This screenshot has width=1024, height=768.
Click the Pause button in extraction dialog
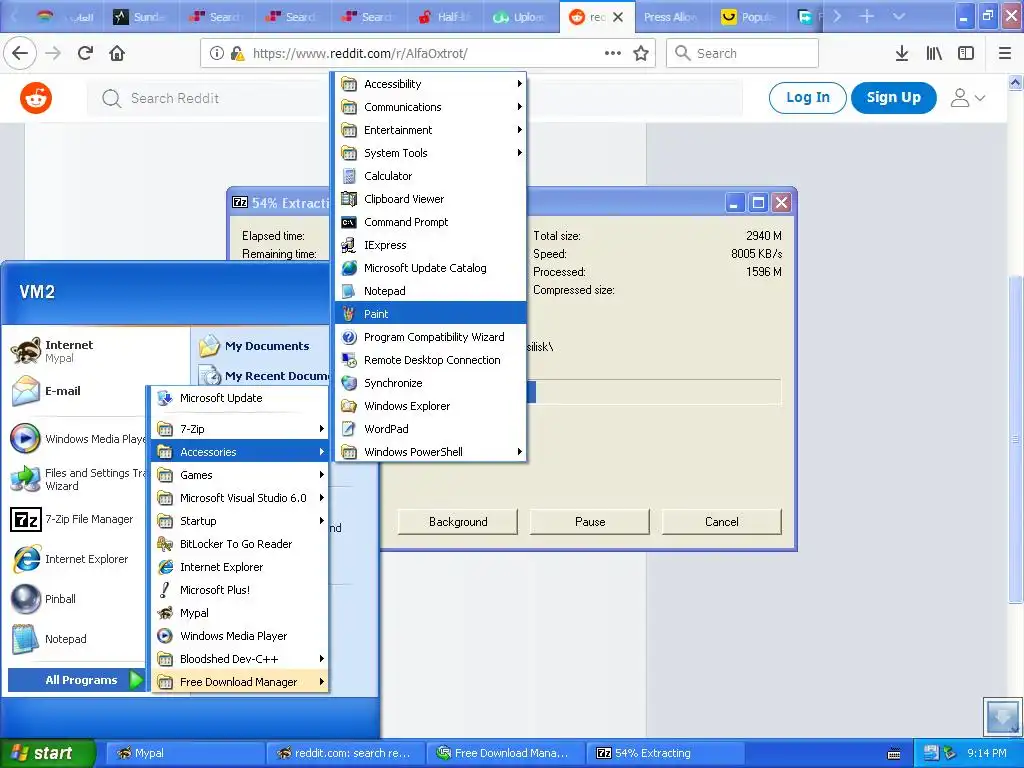(x=590, y=522)
